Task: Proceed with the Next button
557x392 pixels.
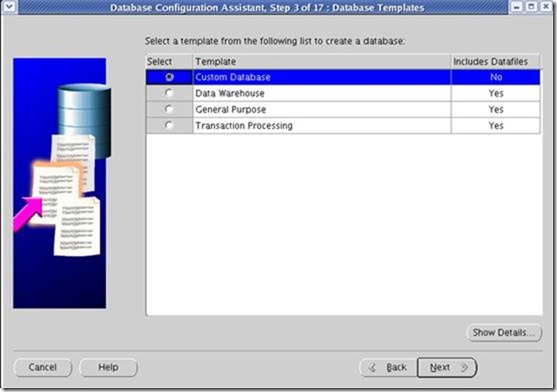Action: (x=447, y=368)
